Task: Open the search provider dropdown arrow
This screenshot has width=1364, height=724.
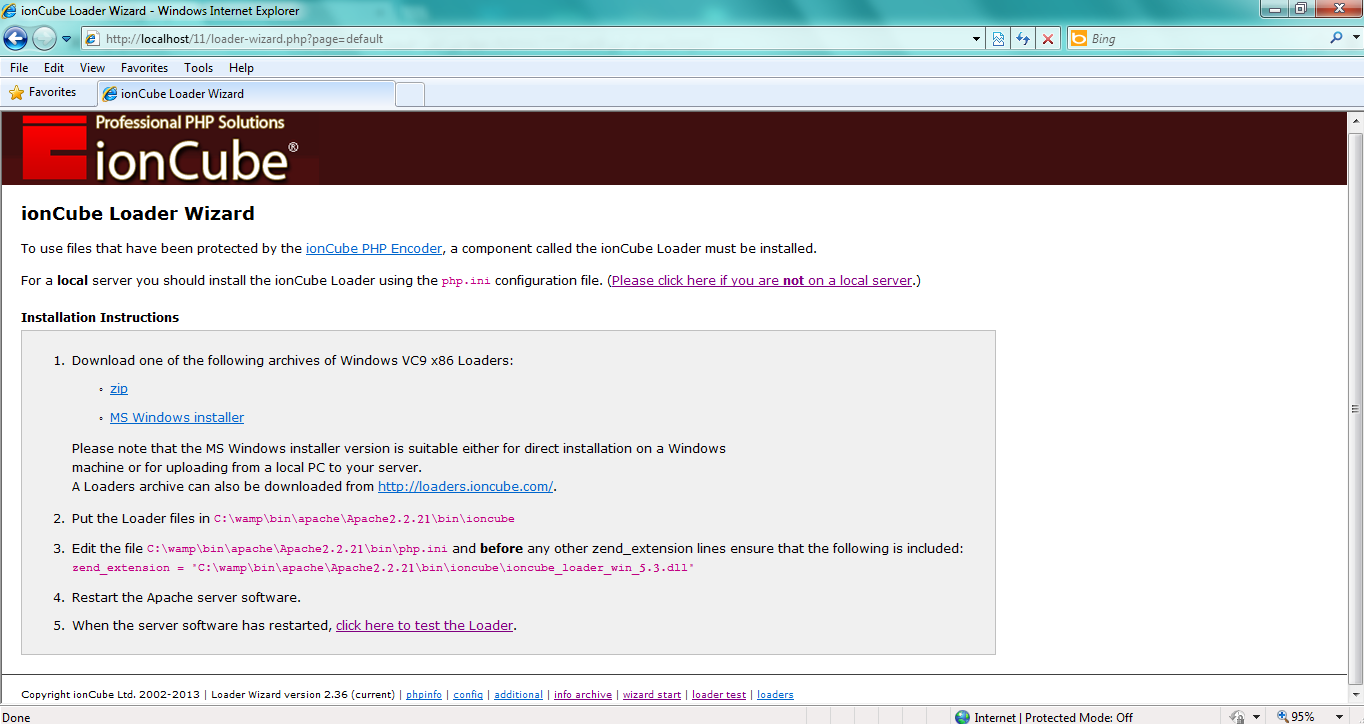Action: point(1354,39)
